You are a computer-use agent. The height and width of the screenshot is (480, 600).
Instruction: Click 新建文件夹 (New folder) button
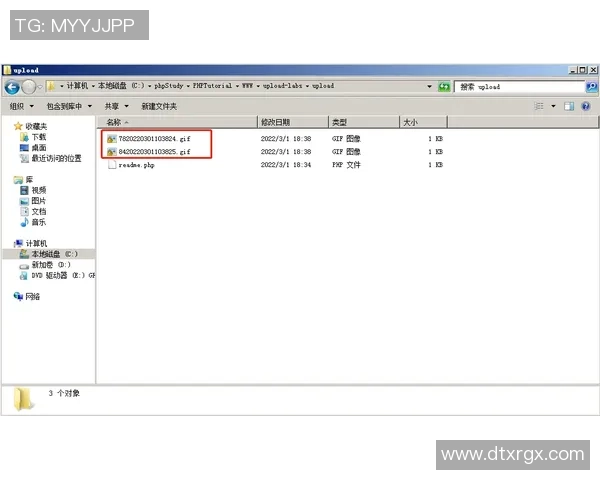(158, 106)
